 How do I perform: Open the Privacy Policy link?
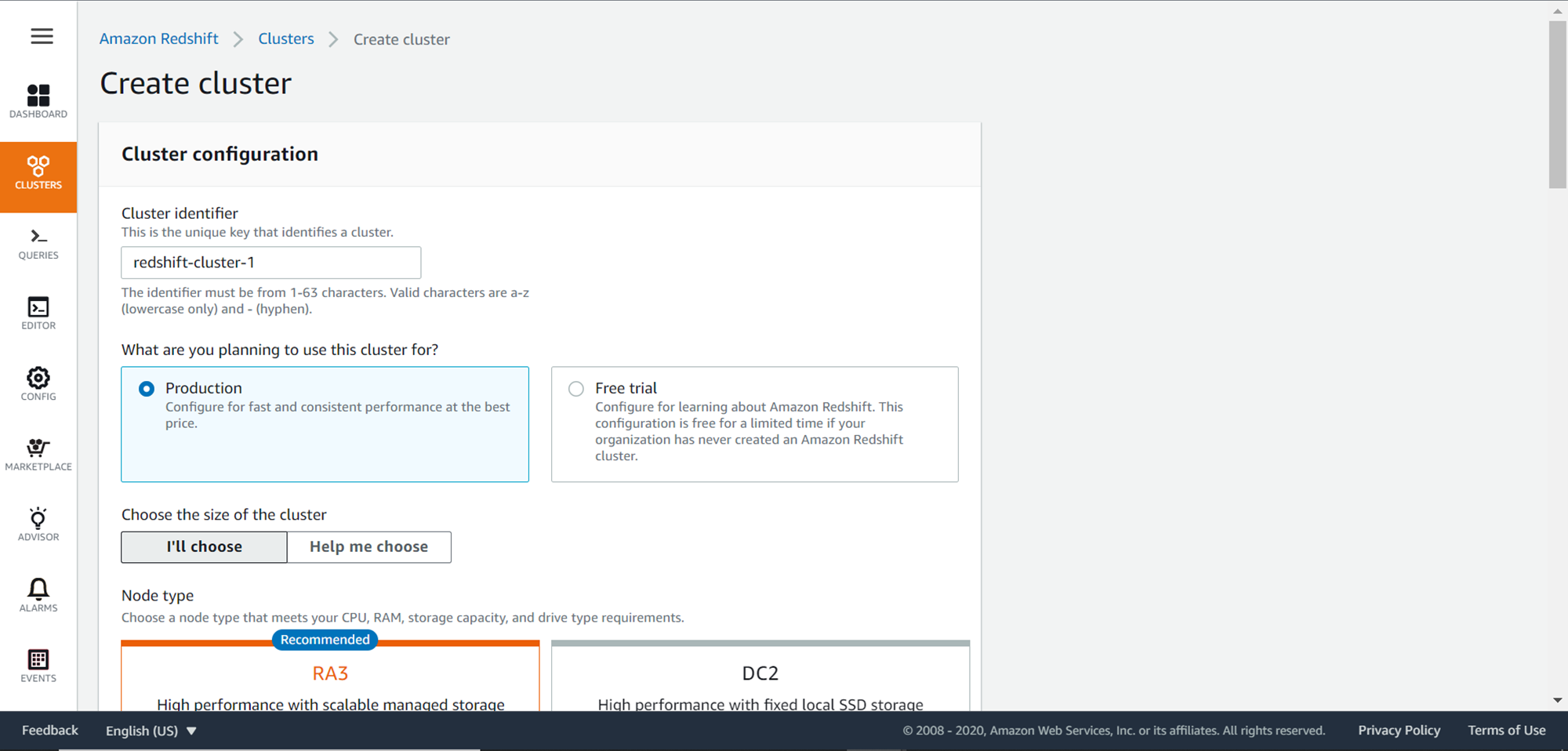click(x=1399, y=731)
